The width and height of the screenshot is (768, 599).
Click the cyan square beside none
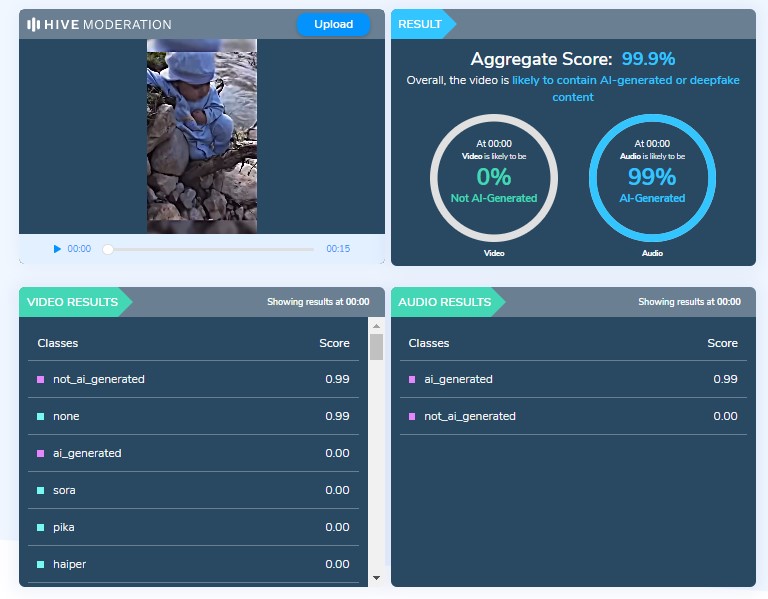point(41,417)
